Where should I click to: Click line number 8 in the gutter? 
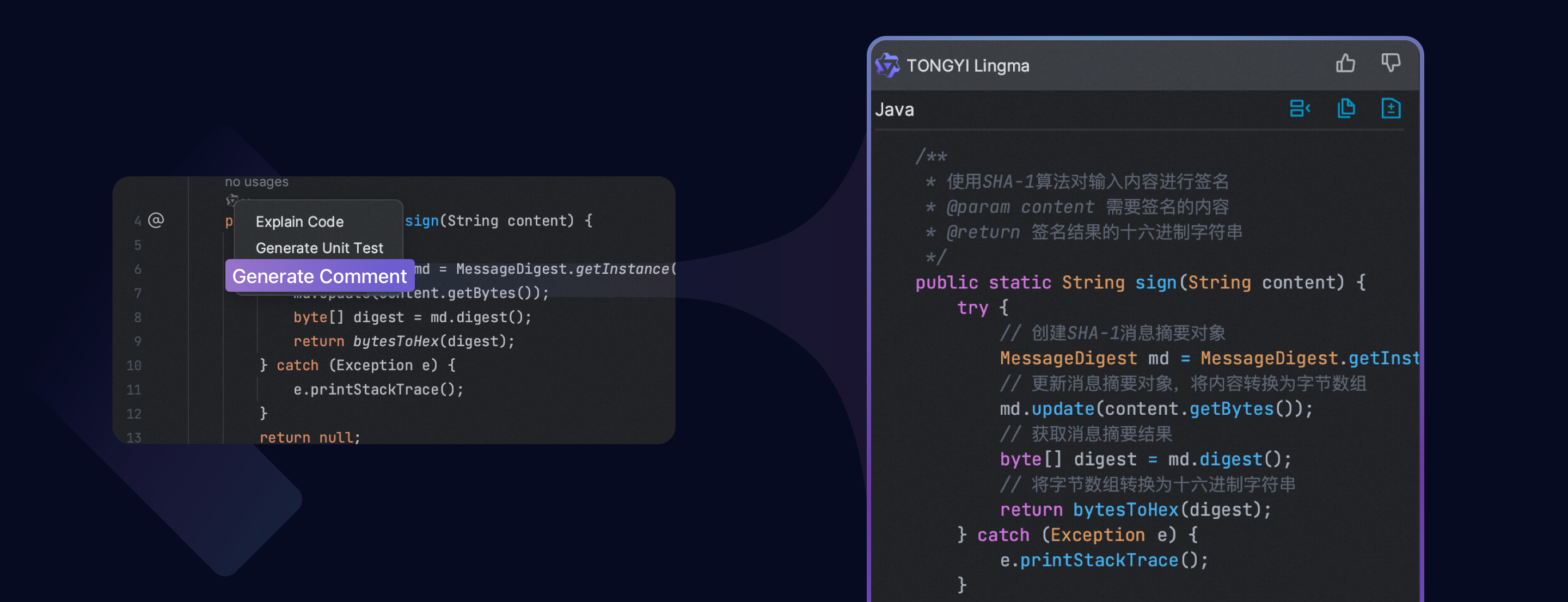pos(138,318)
